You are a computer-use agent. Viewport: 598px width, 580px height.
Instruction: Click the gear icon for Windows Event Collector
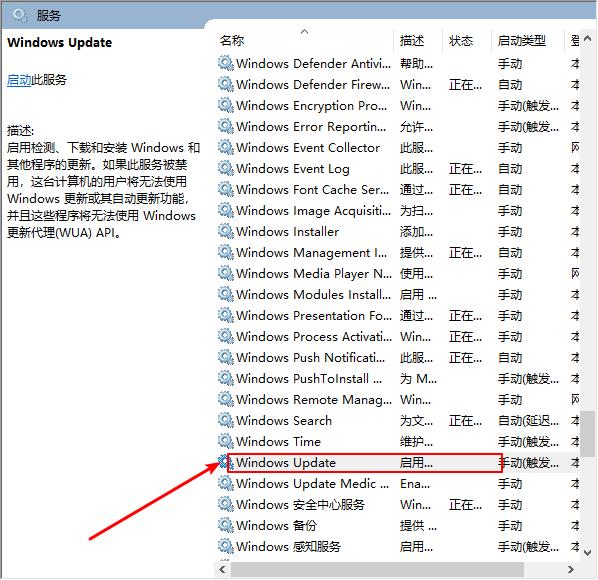[226, 147]
